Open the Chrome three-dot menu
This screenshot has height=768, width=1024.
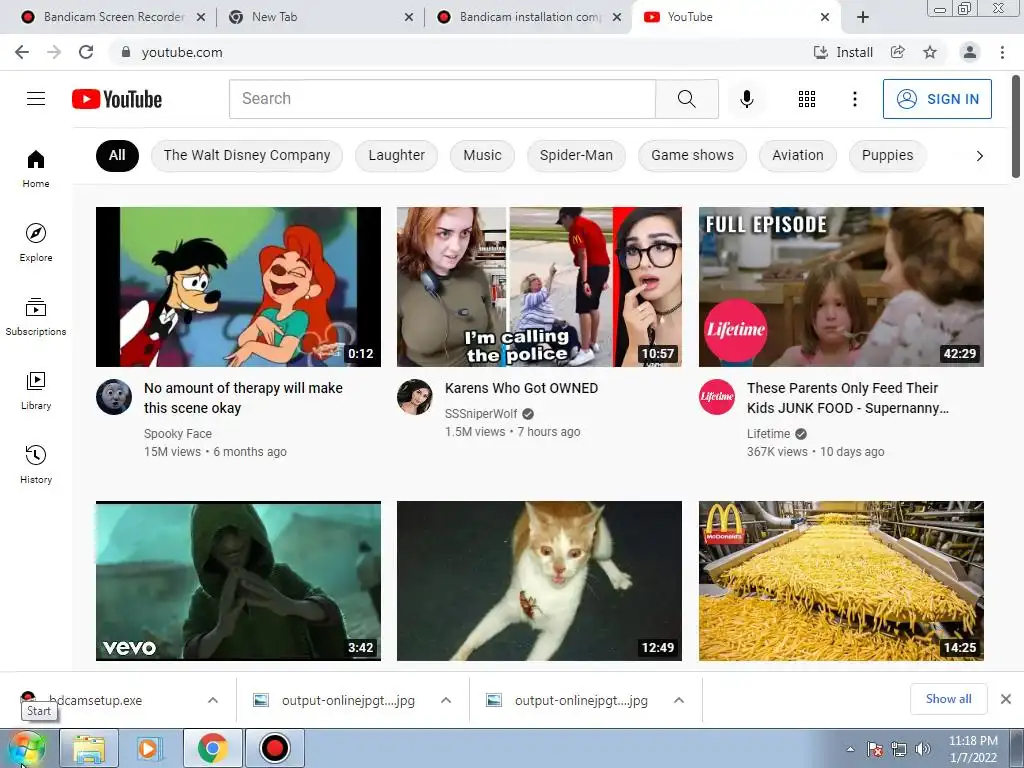(1002, 52)
